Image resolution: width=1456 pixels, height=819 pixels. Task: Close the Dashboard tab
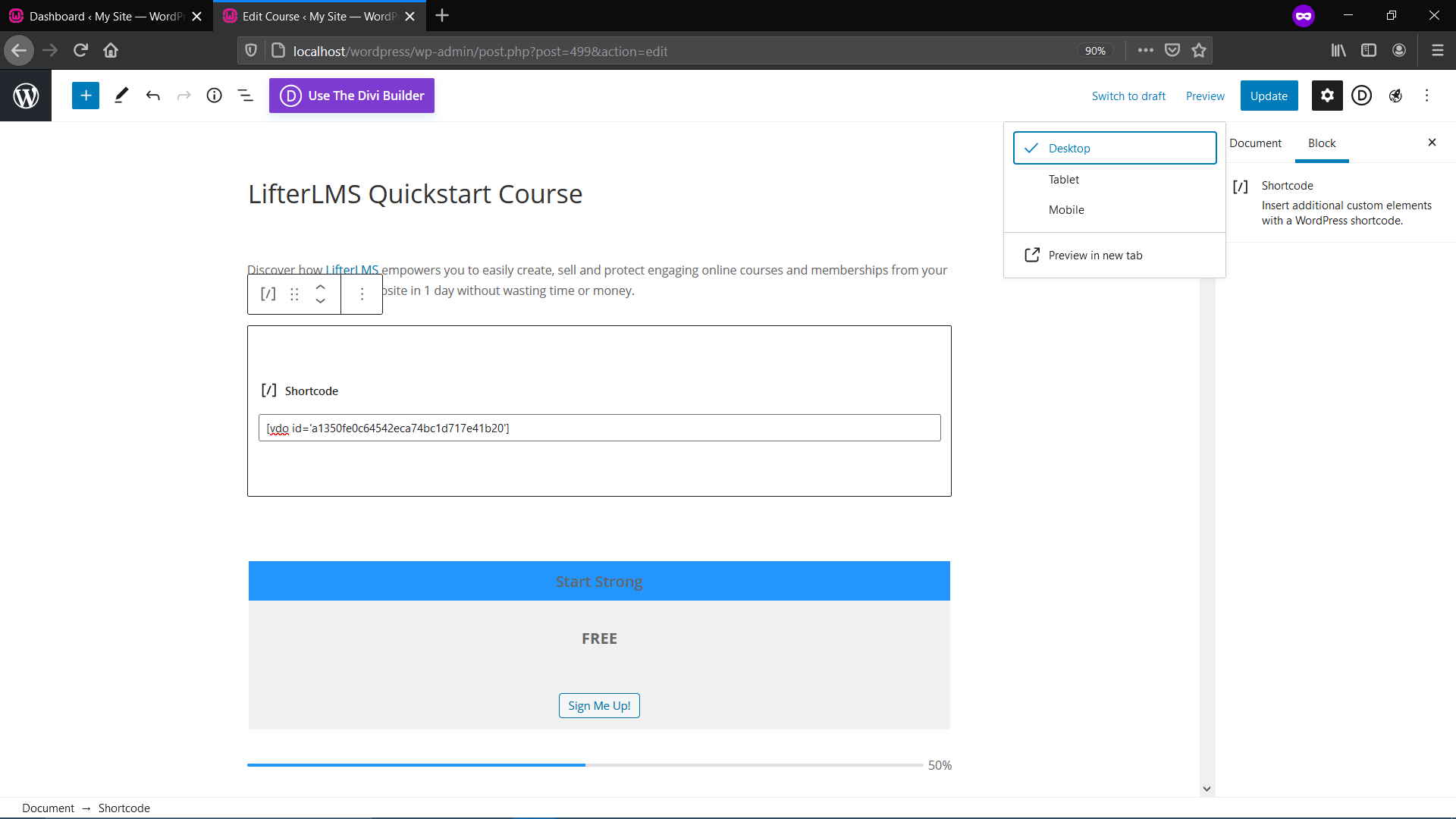click(x=197, y=17)
